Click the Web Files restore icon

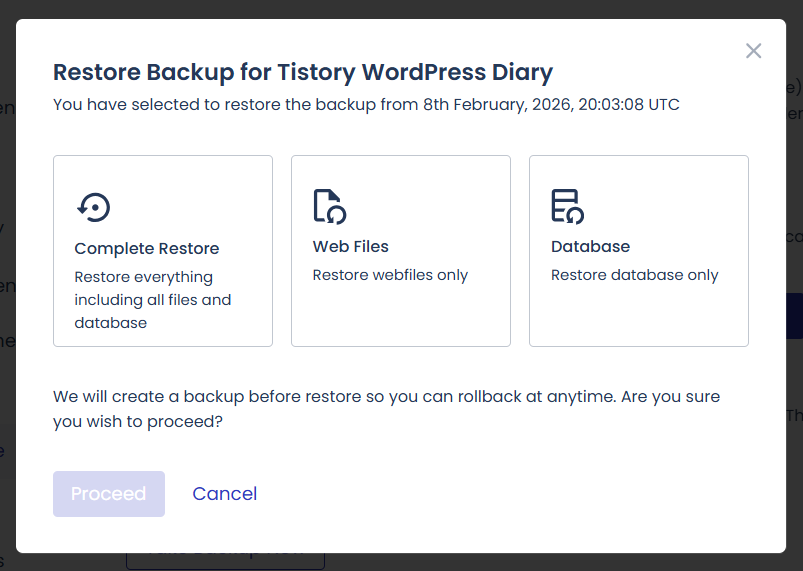(x=329, y=206)
